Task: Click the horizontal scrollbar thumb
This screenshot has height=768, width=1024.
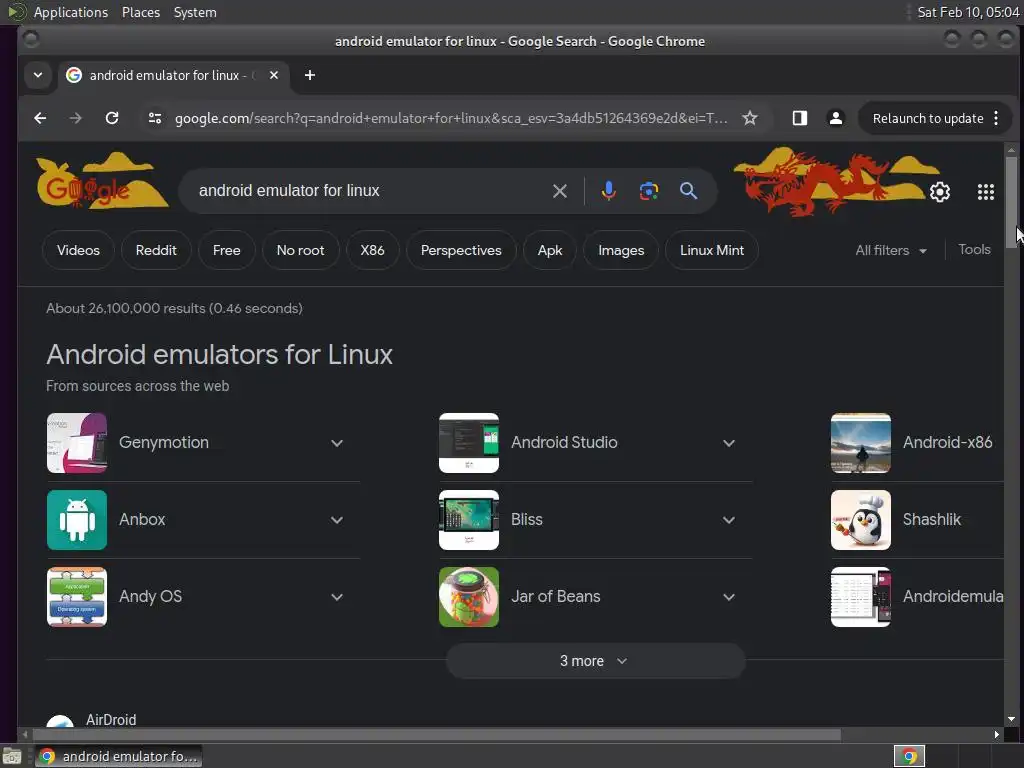Action: tap(436, 735)
